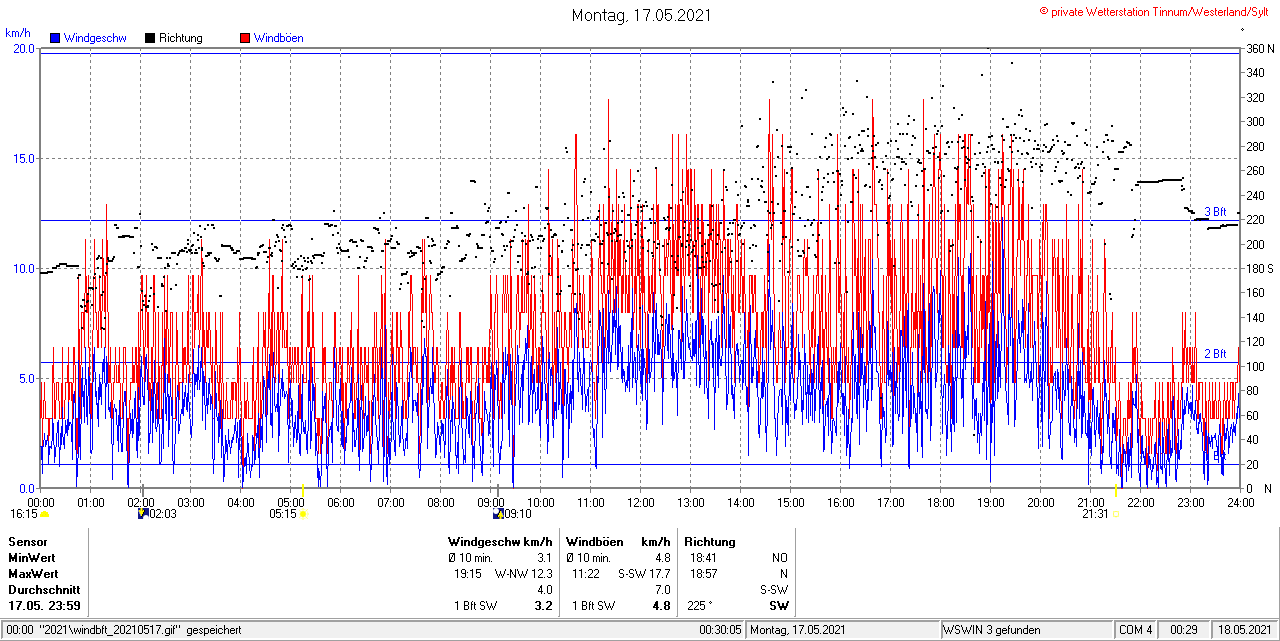This screenshot has height=641, width=1280.
Task: Click the Sensor row header
Action: click(x=28, y=542)
